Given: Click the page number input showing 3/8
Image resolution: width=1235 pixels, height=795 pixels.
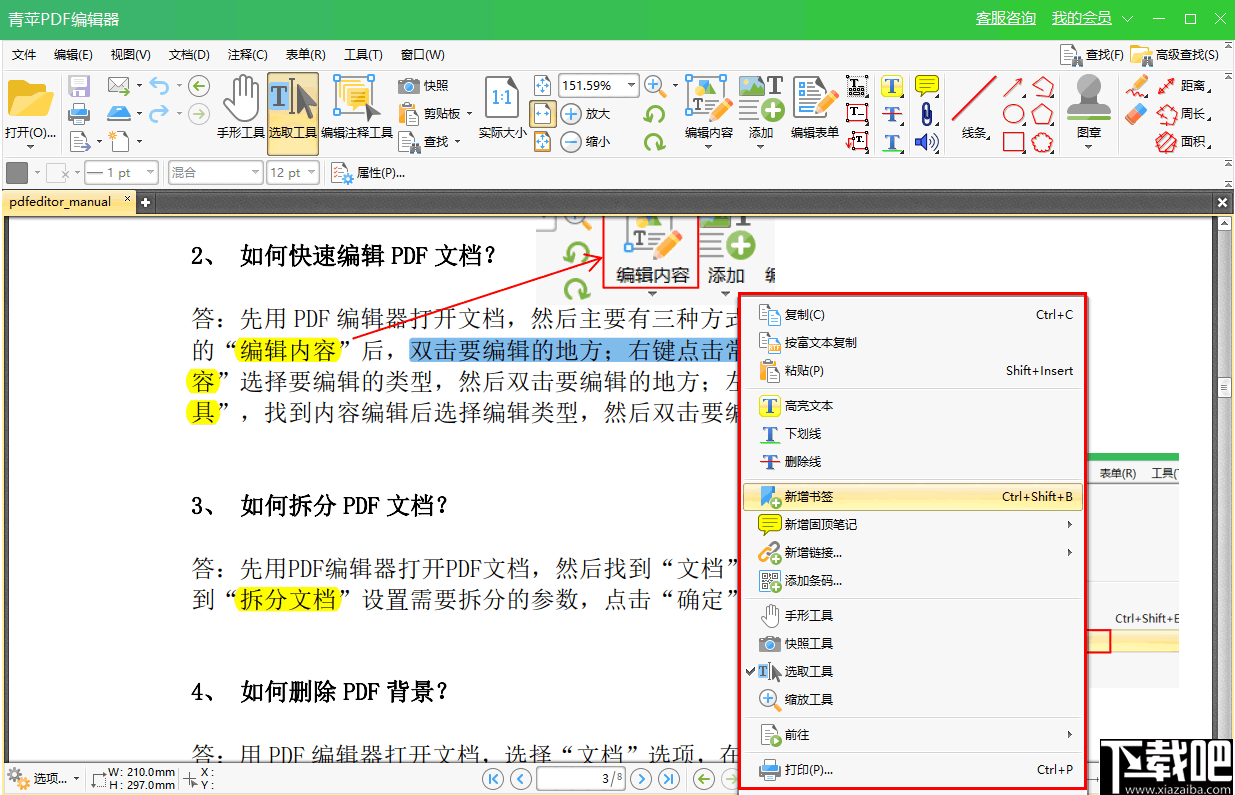Looking at the screenshot, I should (x=580, y=778).
